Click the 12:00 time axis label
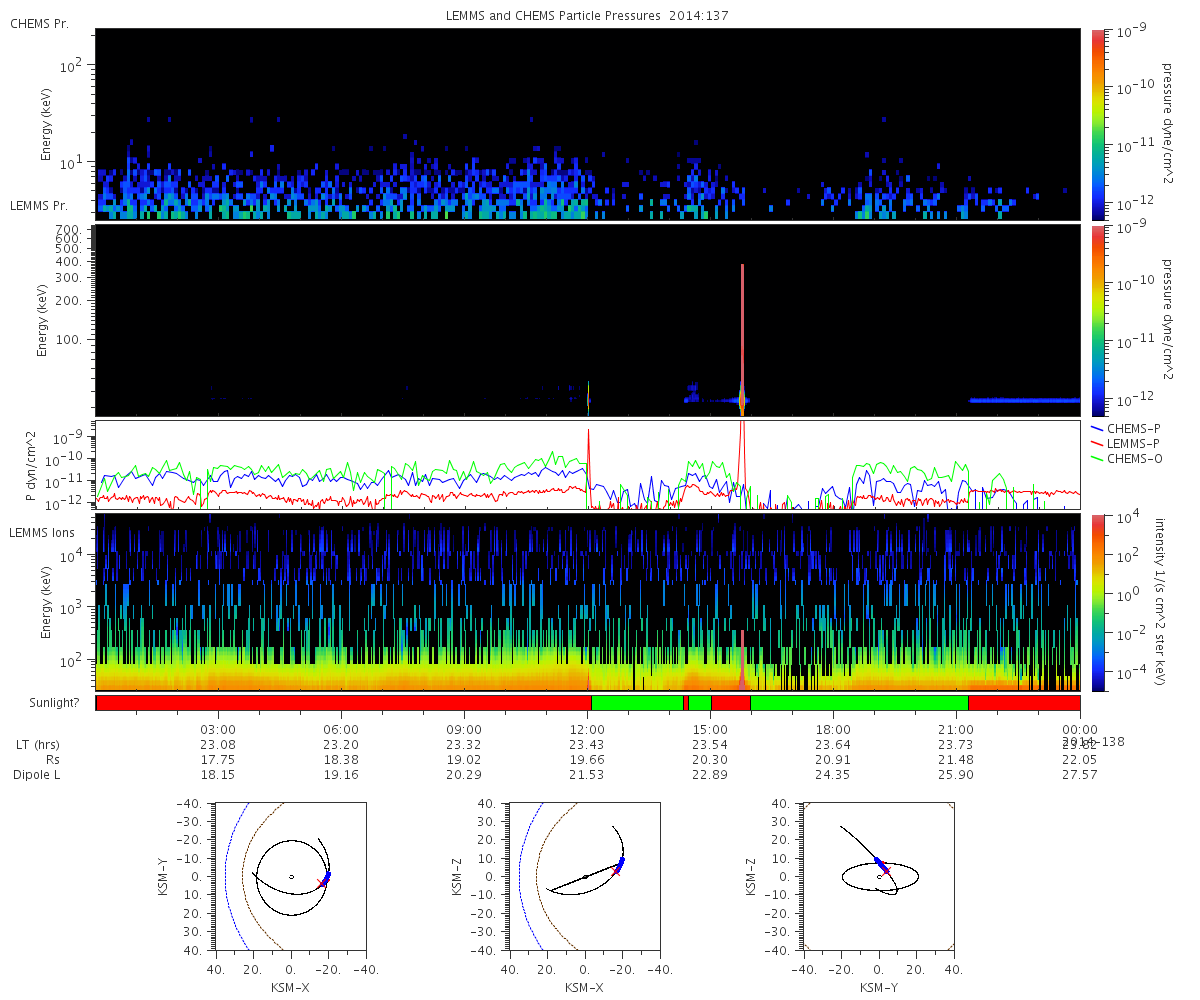 pos(588,729)
